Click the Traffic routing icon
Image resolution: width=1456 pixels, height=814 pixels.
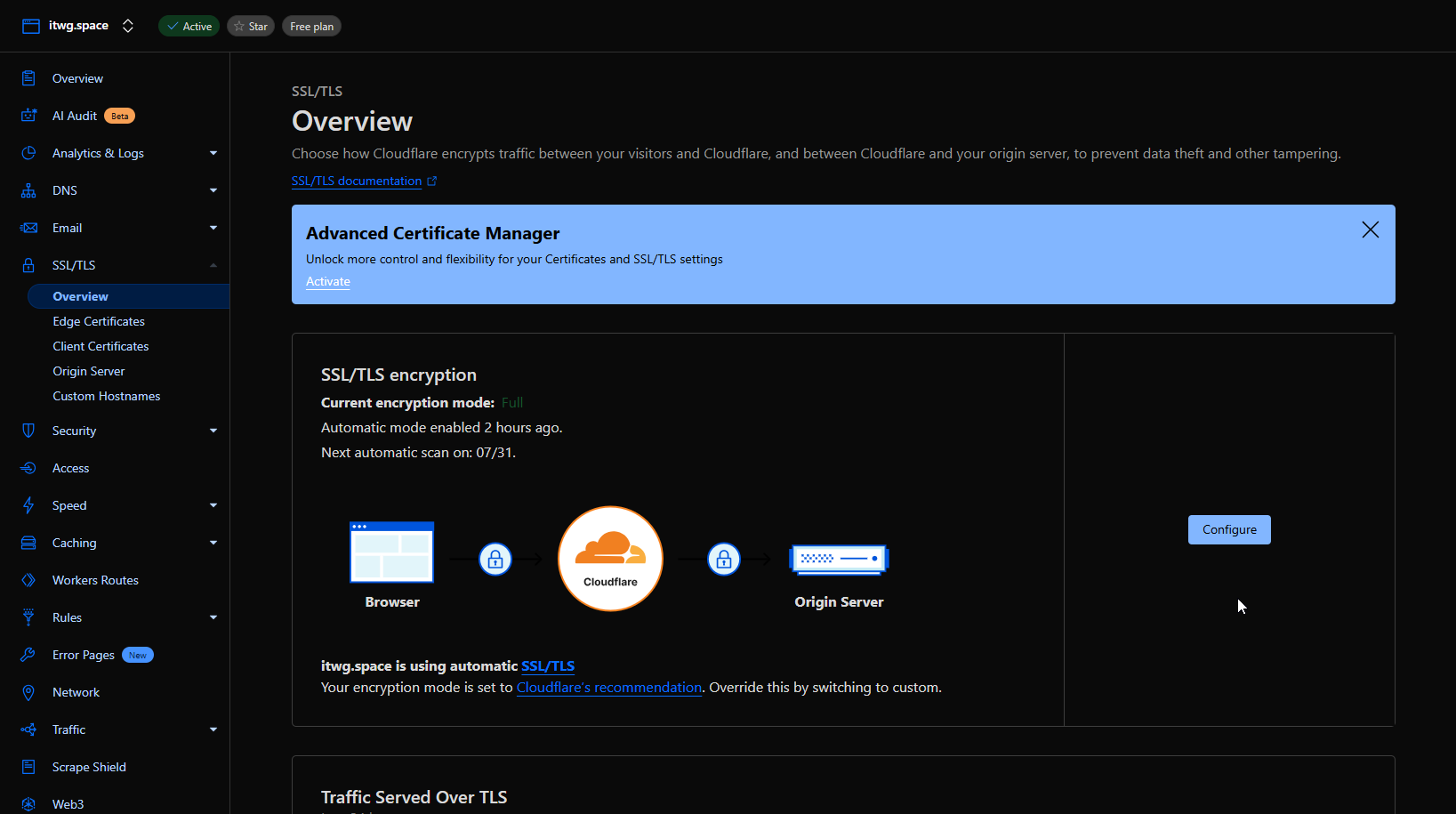[x=28, y=729]
